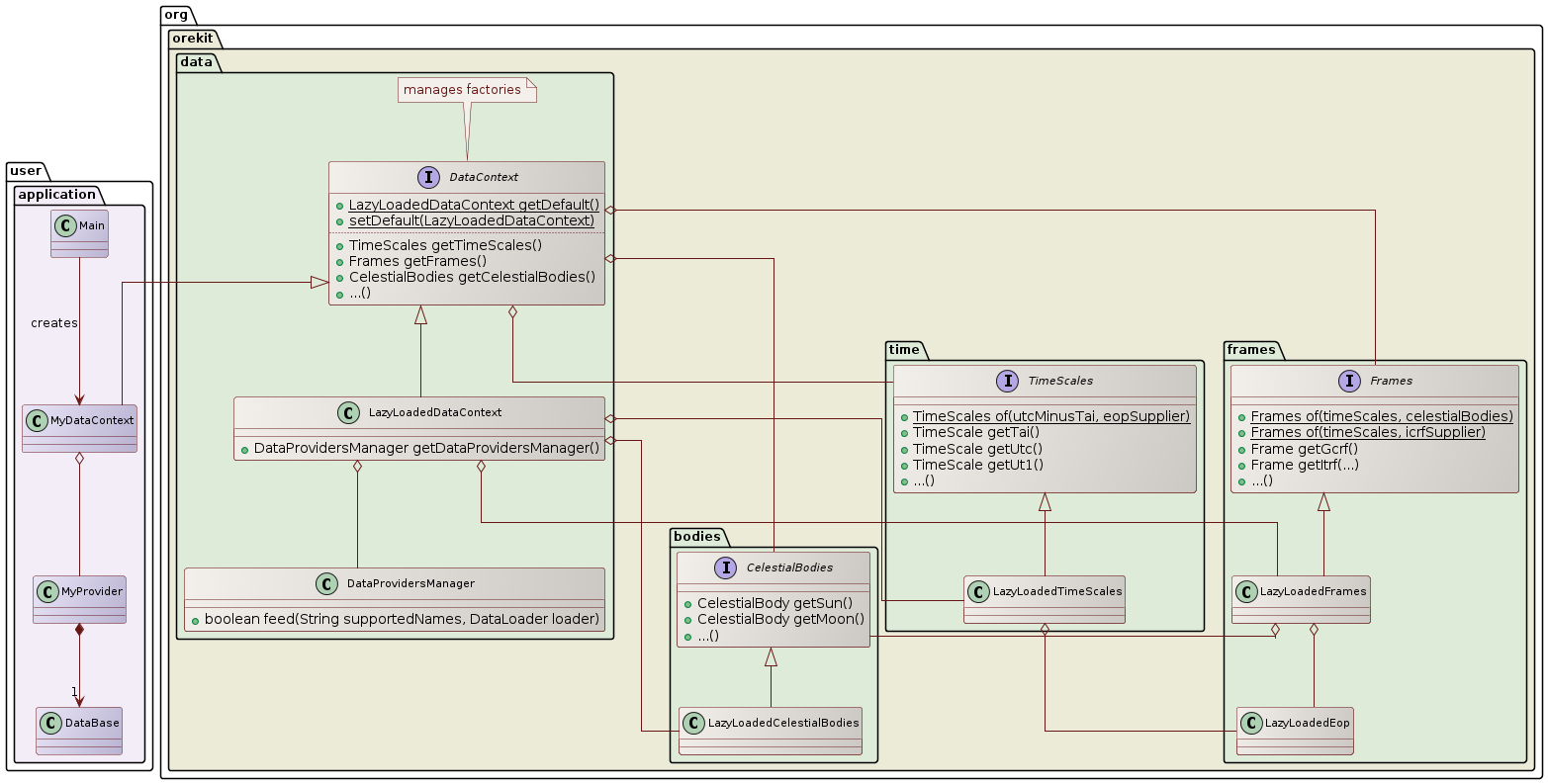This screenshot has width=1548, height=784.
Task: Toggle the visibility marker beside the feed method
Action: pos(196,619)
